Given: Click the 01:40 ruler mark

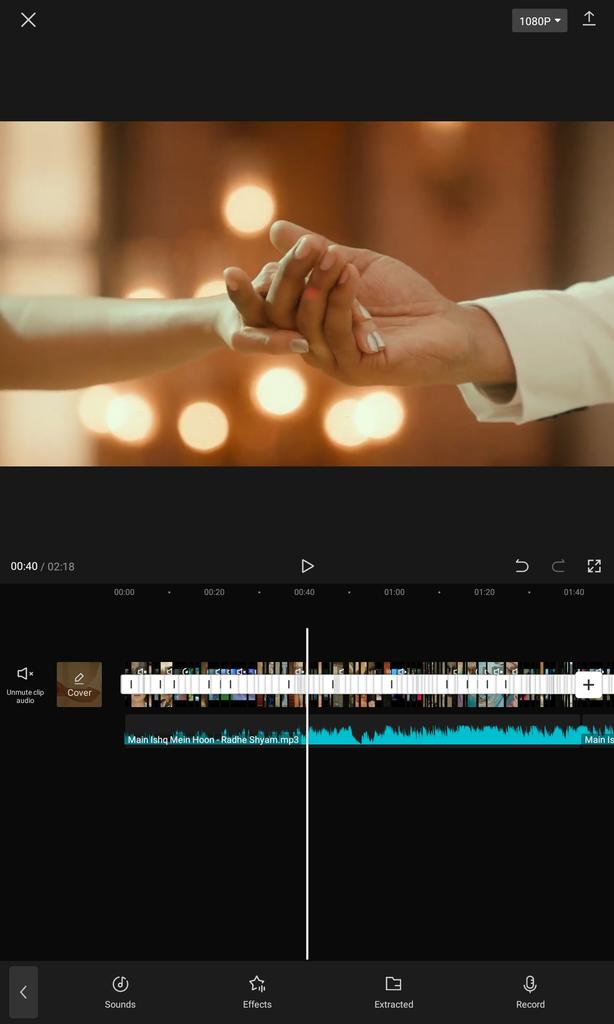Looking at the screenshot, I should point(574,592).
